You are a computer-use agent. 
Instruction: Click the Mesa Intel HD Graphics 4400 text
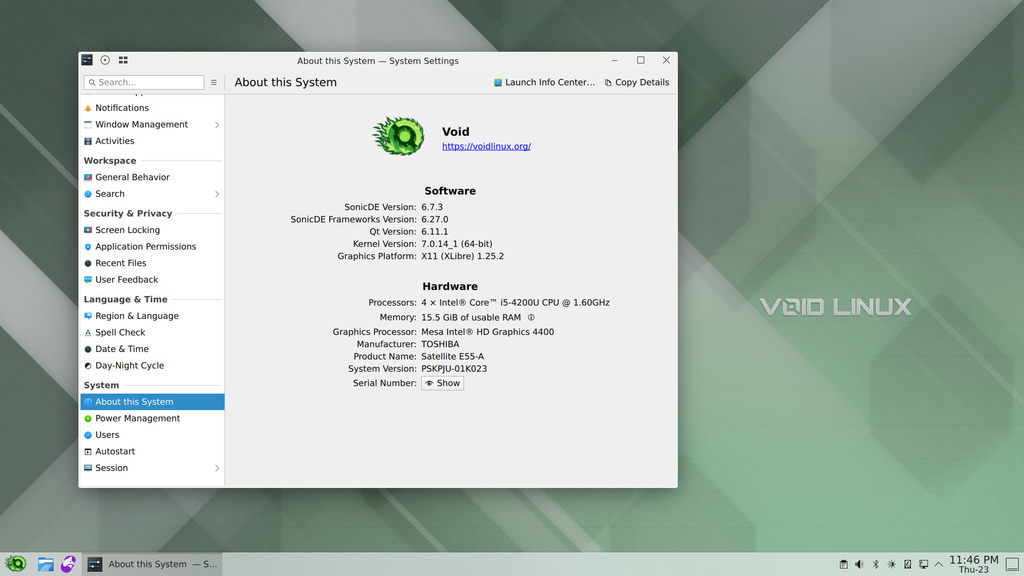pos(487,332)
